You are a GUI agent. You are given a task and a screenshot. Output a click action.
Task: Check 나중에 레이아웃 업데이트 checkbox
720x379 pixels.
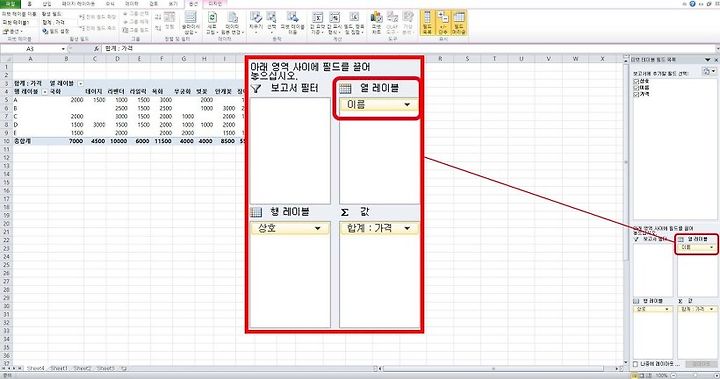636,364
